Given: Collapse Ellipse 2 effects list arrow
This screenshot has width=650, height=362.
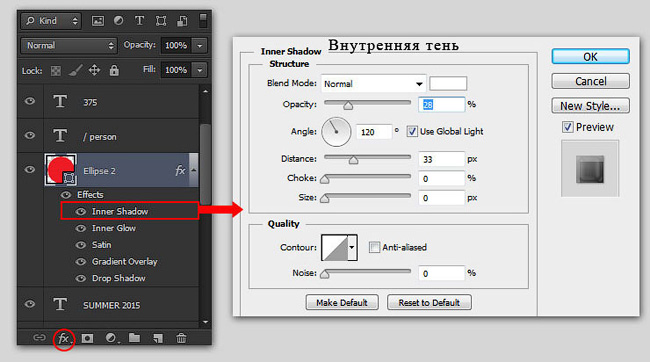Looking at the screenshot, I should 194,170.
